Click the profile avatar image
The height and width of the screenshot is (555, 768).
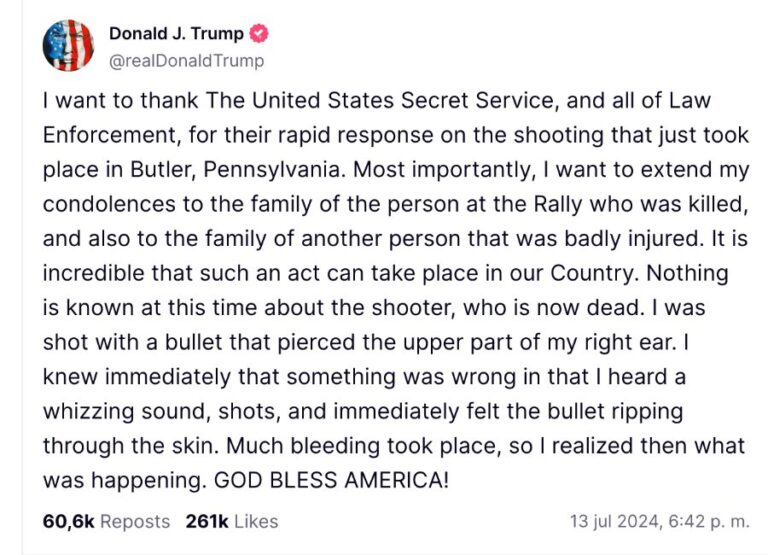pos(68,46)
